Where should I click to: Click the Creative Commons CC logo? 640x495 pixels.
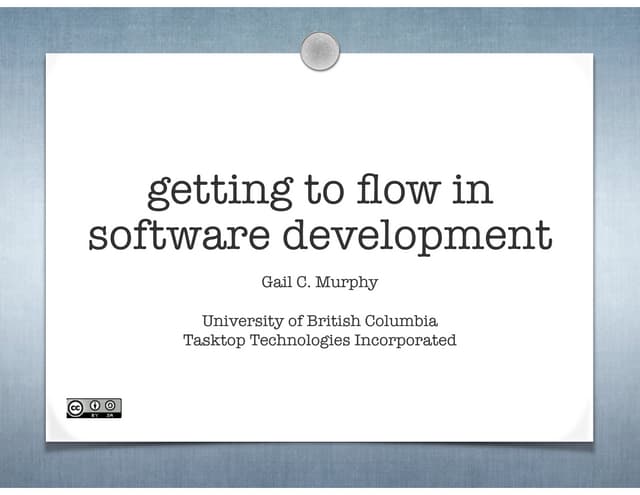(x=76, y=407)
